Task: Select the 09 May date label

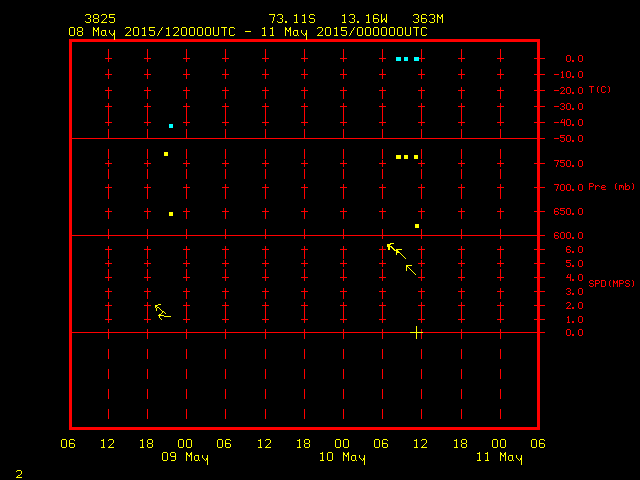Action: click(x=184, y=458)
